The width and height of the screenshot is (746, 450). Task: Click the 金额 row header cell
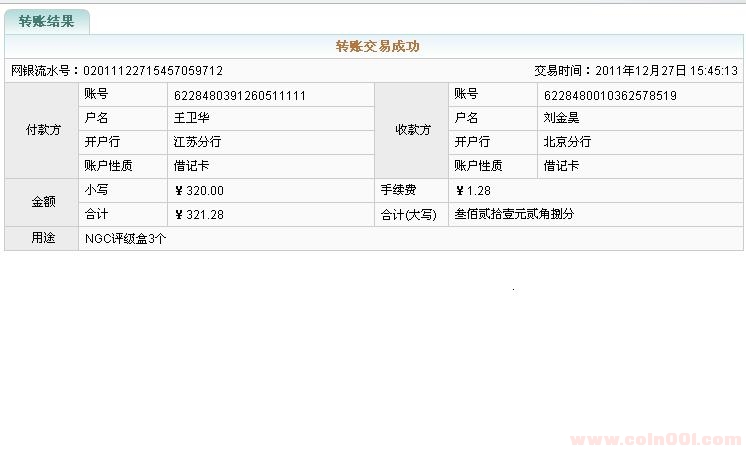(x=42, y=202)
